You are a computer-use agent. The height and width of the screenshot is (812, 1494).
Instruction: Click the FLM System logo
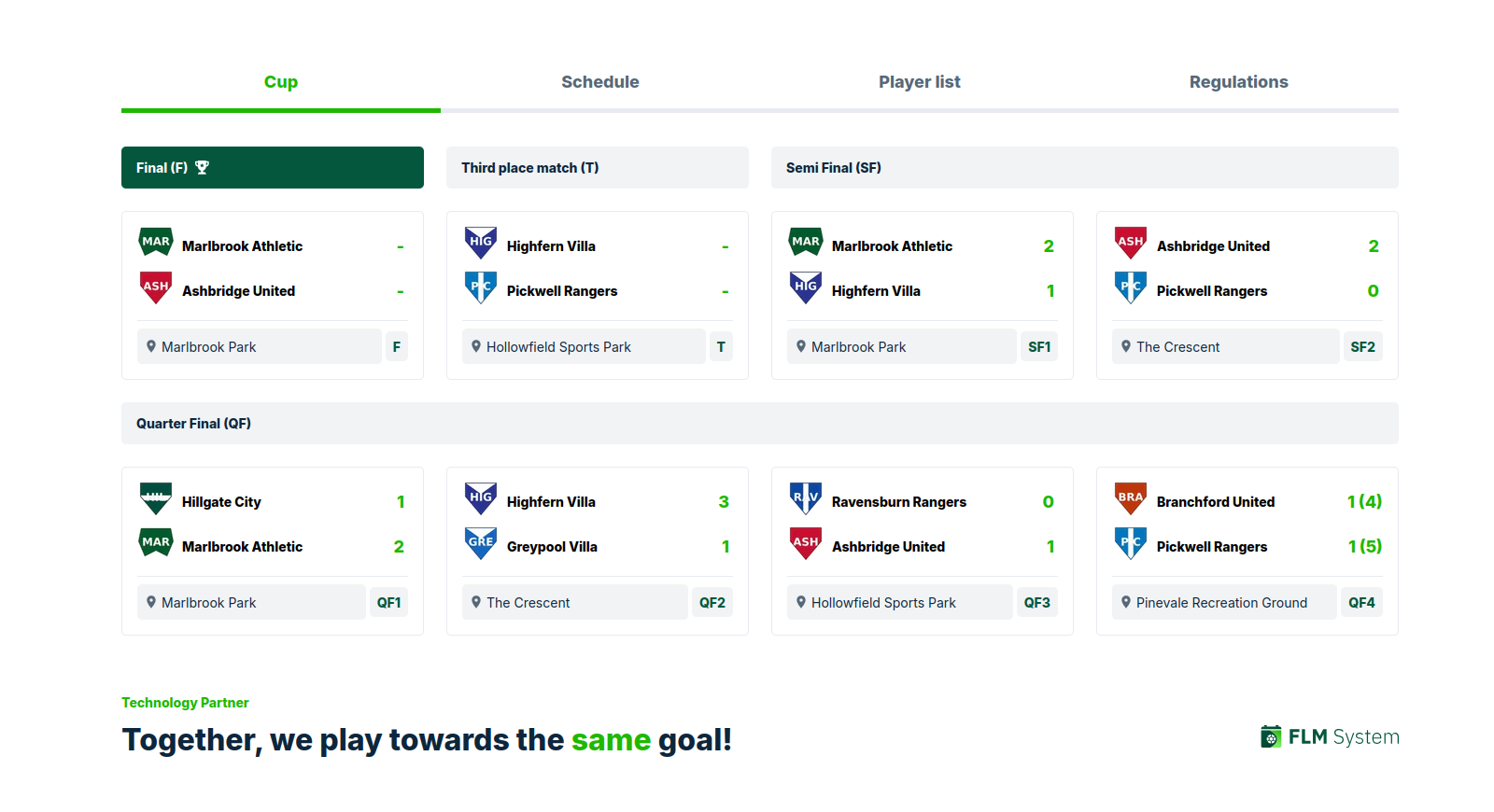point(1330,737)
